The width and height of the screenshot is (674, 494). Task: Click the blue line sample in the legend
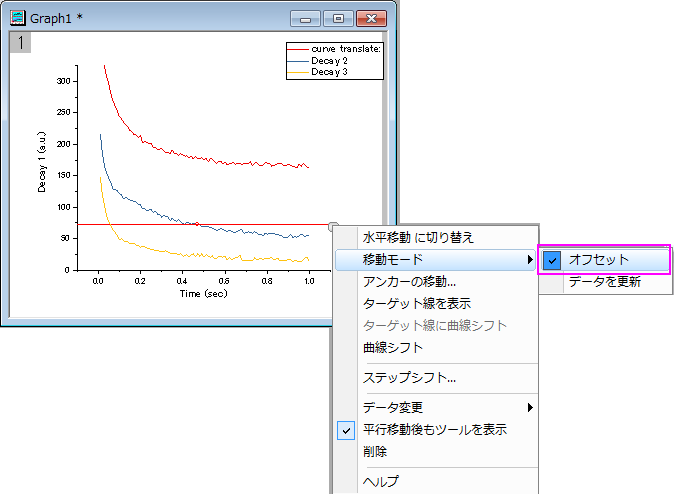(298, 61)
